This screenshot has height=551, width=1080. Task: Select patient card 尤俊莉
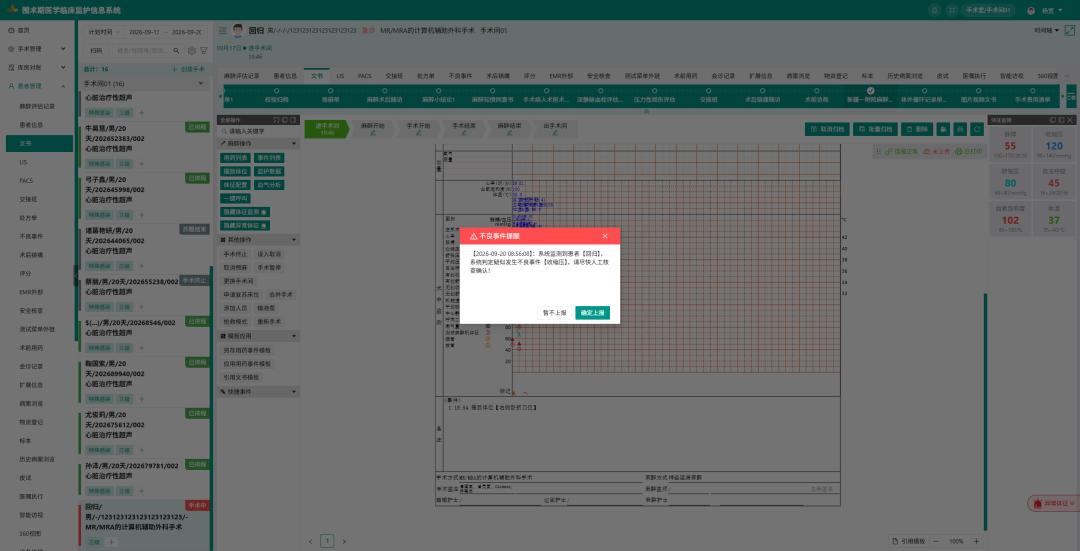coord(145,431)
